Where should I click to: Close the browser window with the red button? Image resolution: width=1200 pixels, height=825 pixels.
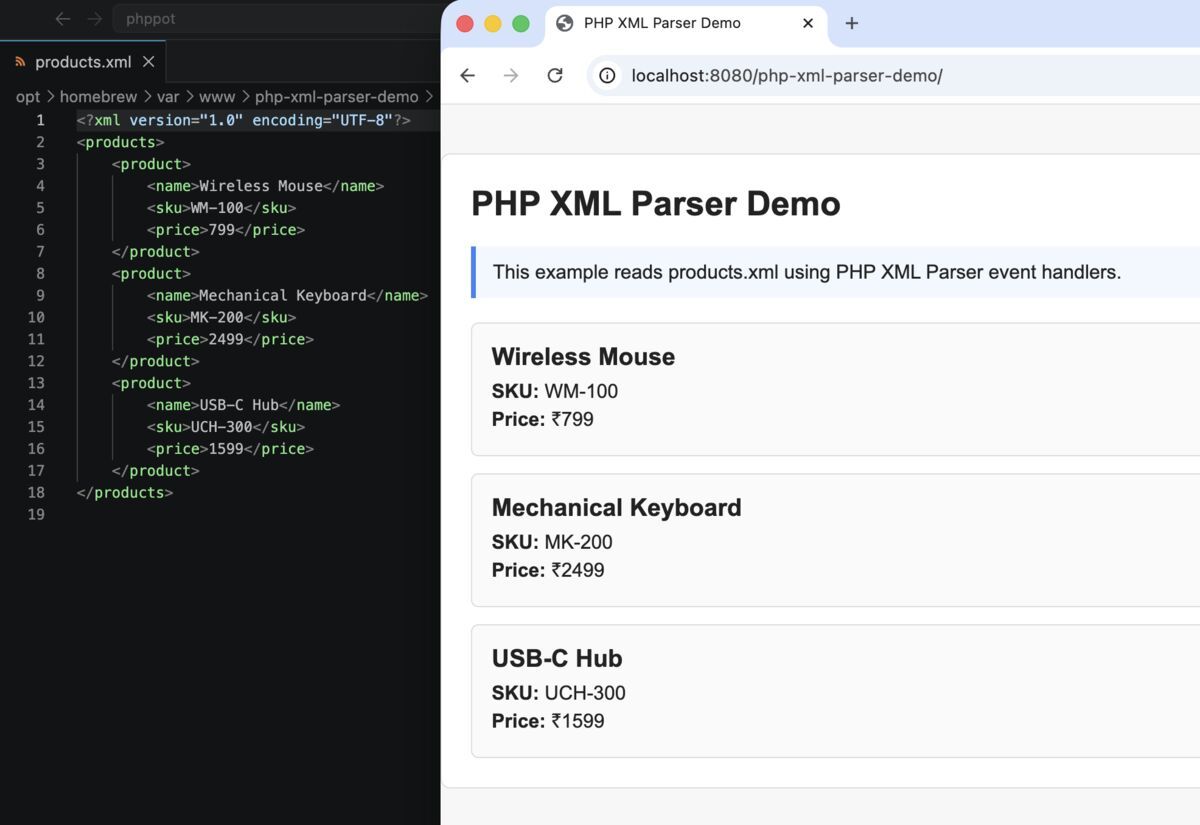pyautogui.click(x=465, y=23)
